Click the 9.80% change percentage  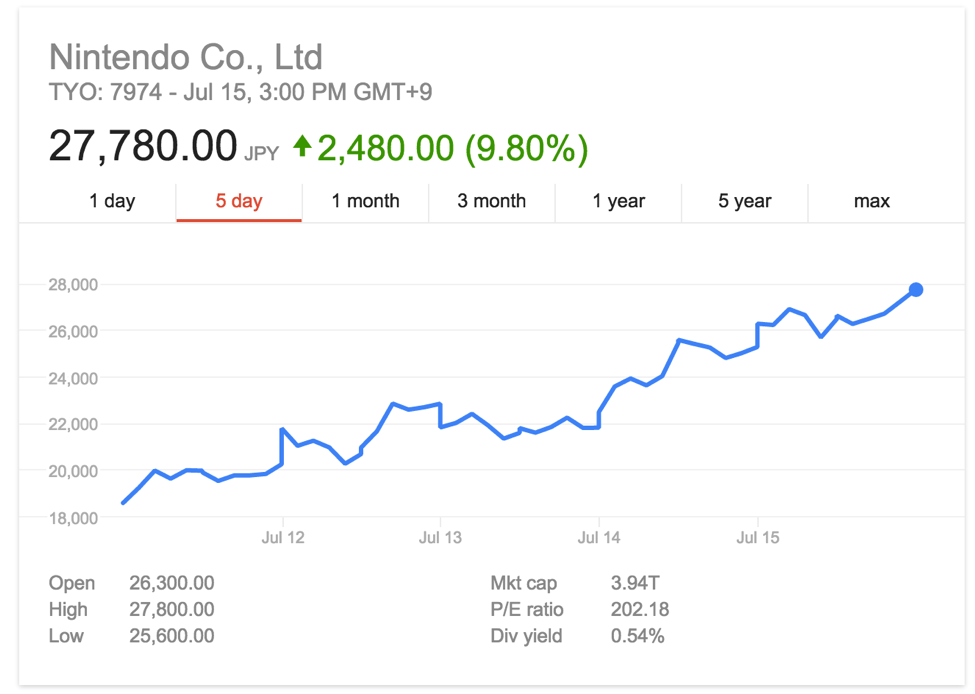coord(525,148)
